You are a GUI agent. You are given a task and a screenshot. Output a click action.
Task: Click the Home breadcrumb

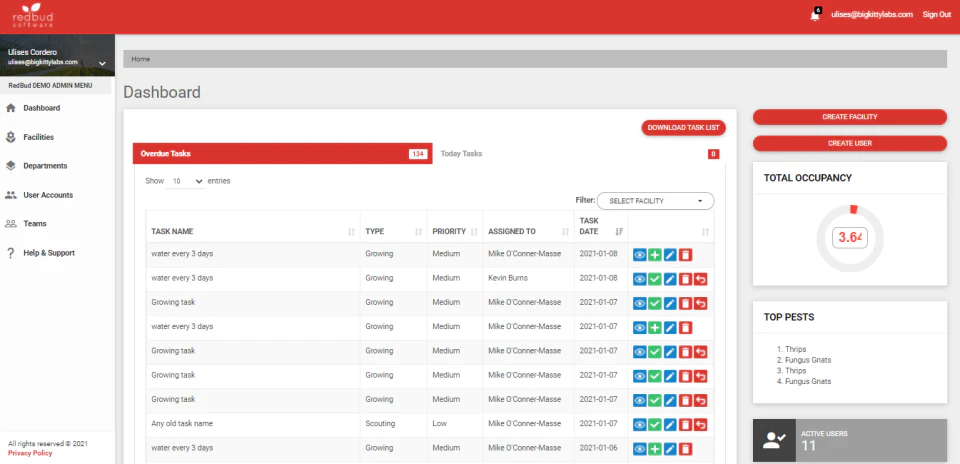[x=140, y=59]
